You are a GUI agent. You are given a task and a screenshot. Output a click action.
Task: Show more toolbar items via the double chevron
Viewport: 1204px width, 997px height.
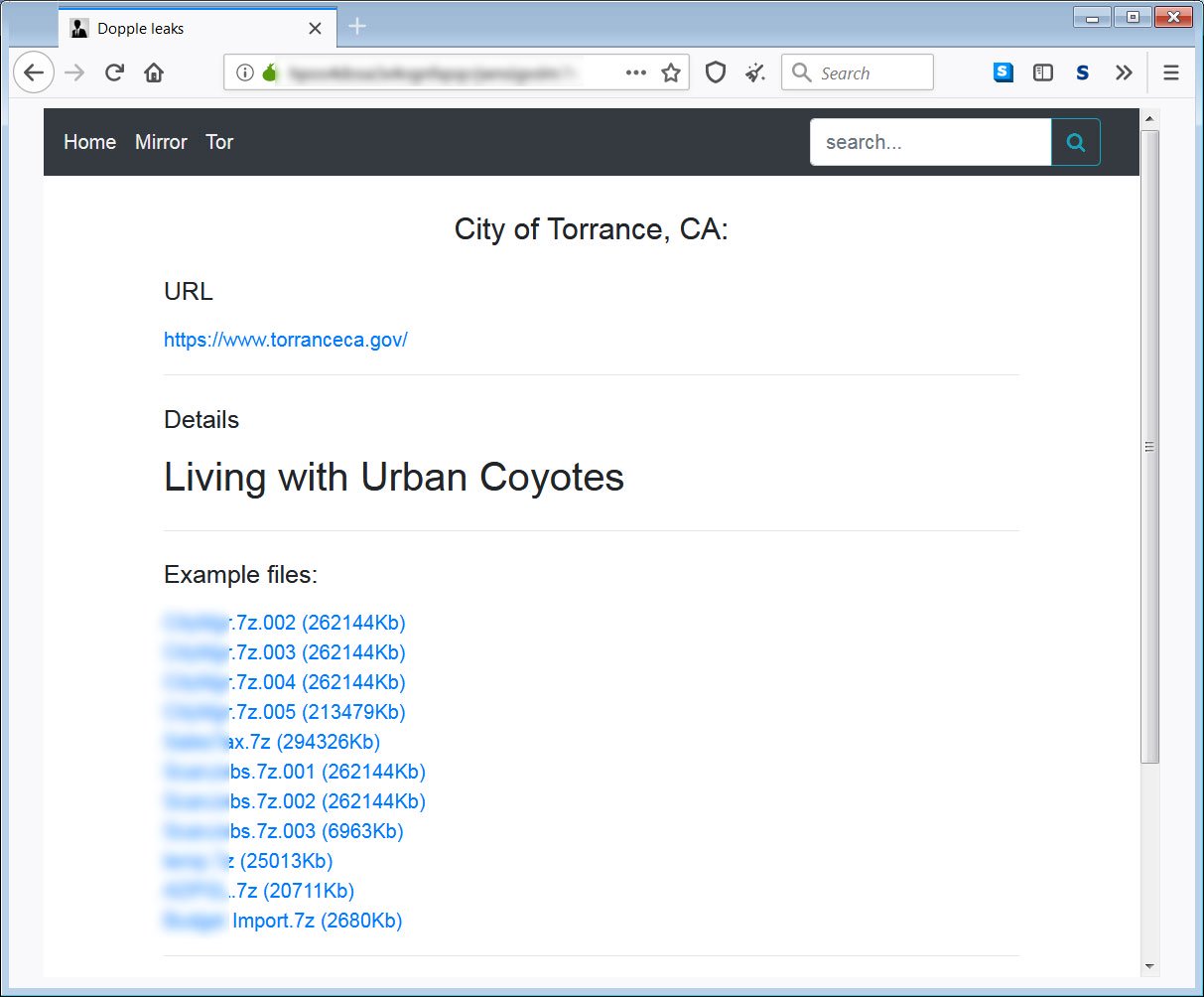coord(1124,72)
